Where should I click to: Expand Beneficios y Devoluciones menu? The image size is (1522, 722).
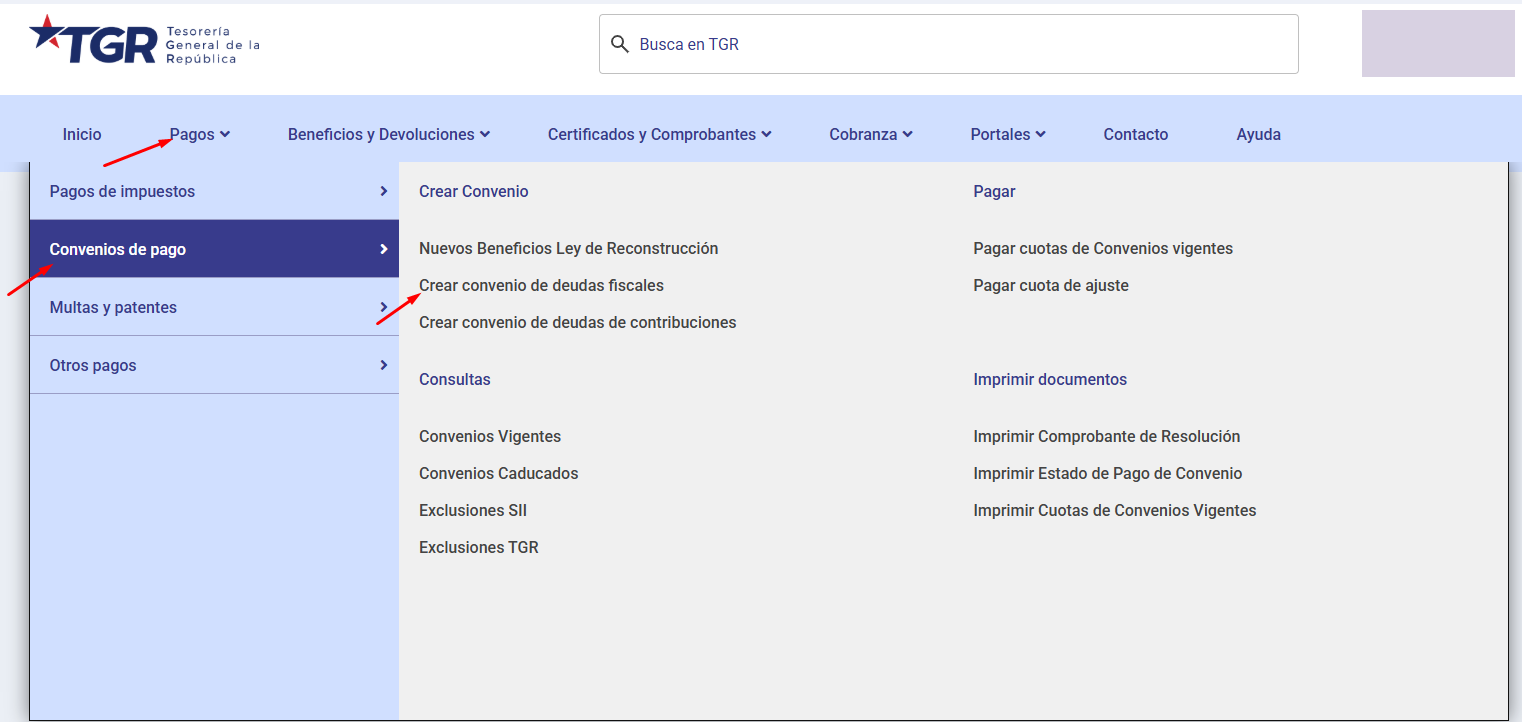tap(389, 134)
